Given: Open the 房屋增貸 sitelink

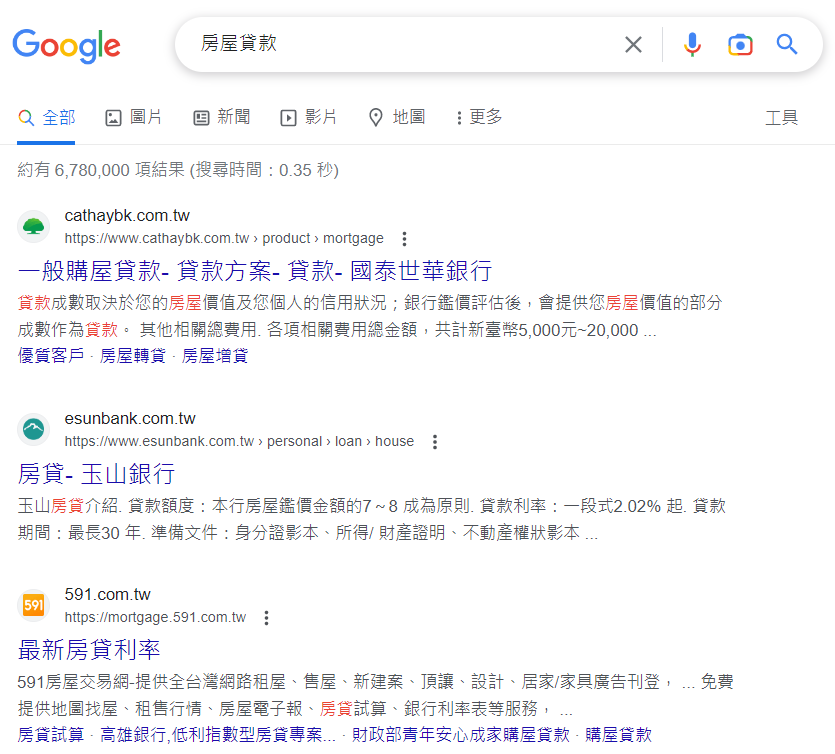Looking at the screenshot, I should [x=215, y=356].
